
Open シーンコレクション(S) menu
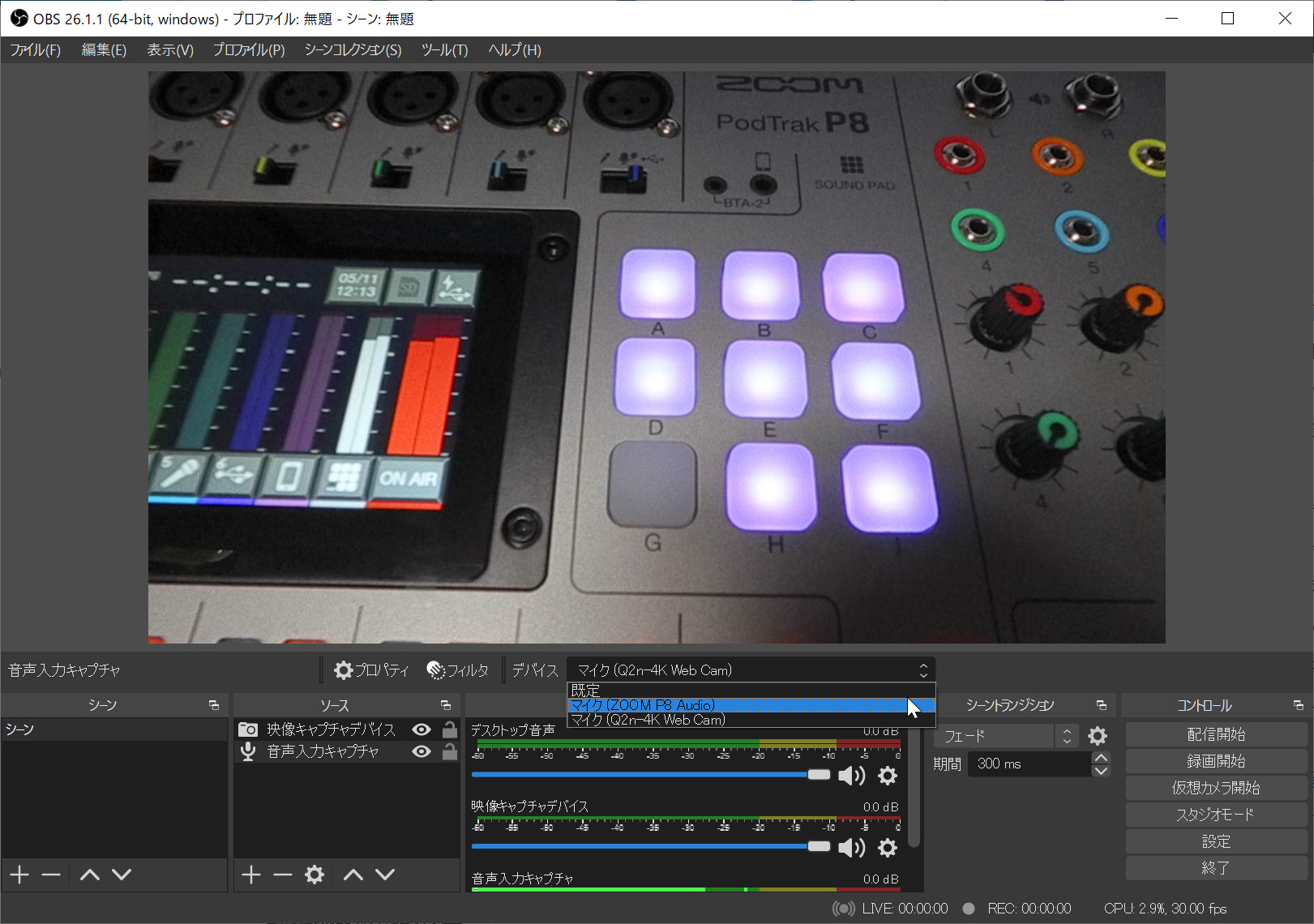353,50
